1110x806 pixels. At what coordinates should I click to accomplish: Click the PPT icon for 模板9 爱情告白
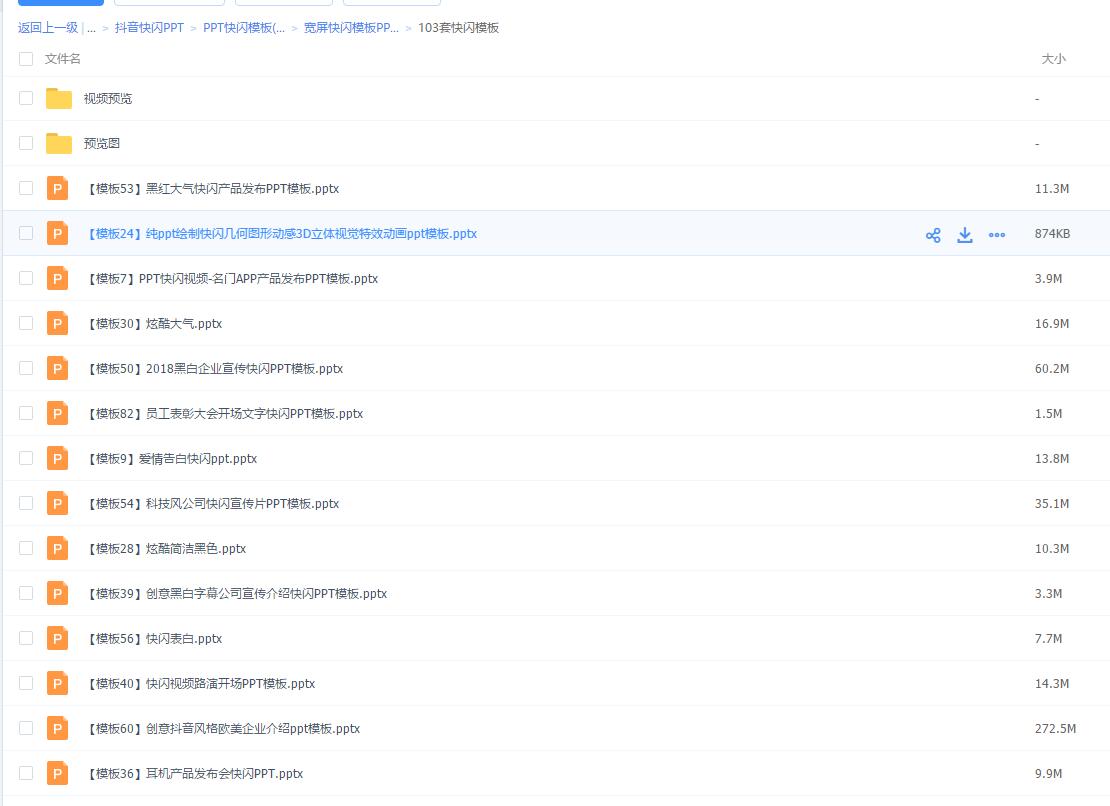pyautogui.click(x=58, y=458)
